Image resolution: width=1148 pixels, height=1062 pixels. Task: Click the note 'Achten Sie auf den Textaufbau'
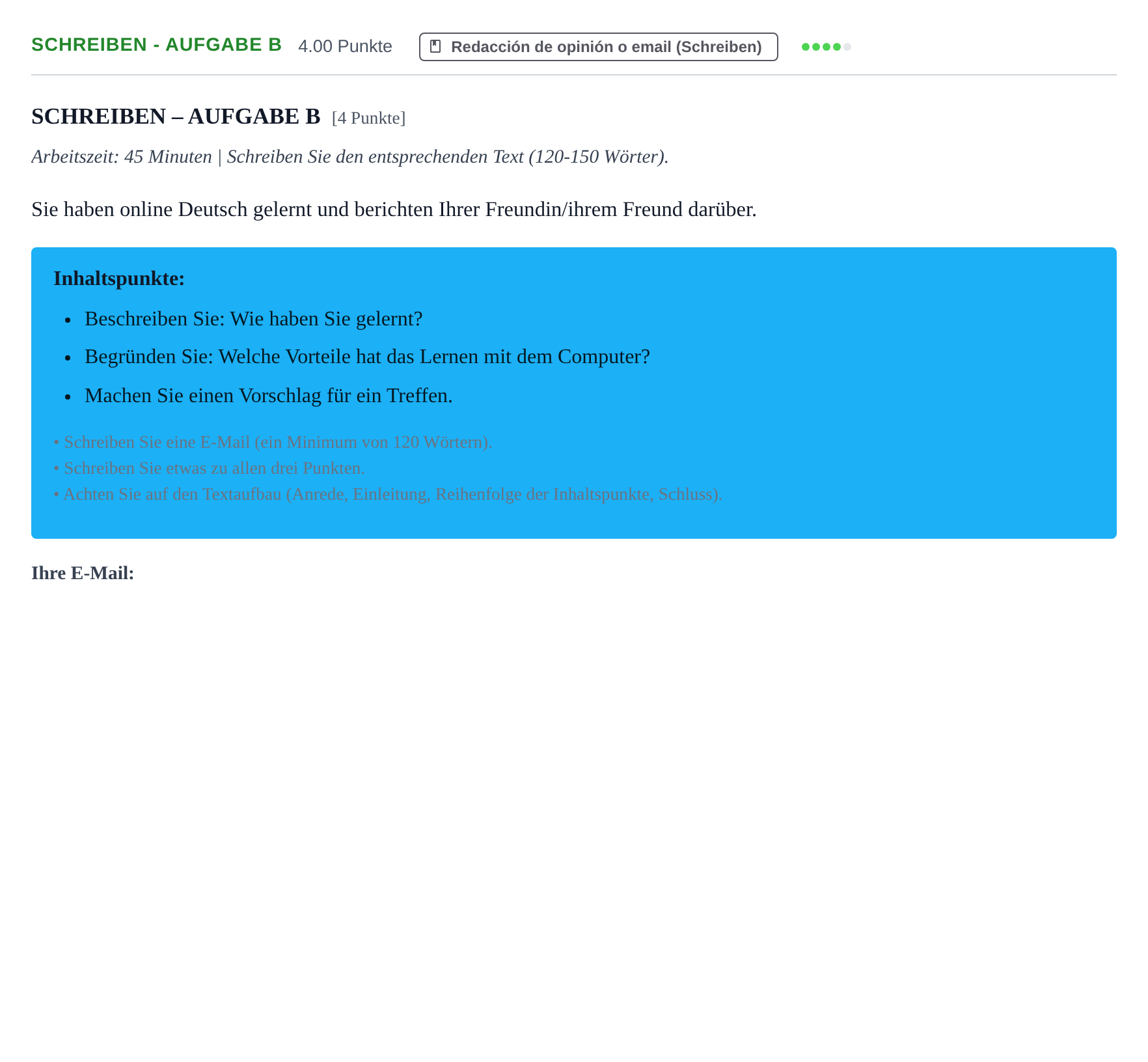[x=388, y=495]
